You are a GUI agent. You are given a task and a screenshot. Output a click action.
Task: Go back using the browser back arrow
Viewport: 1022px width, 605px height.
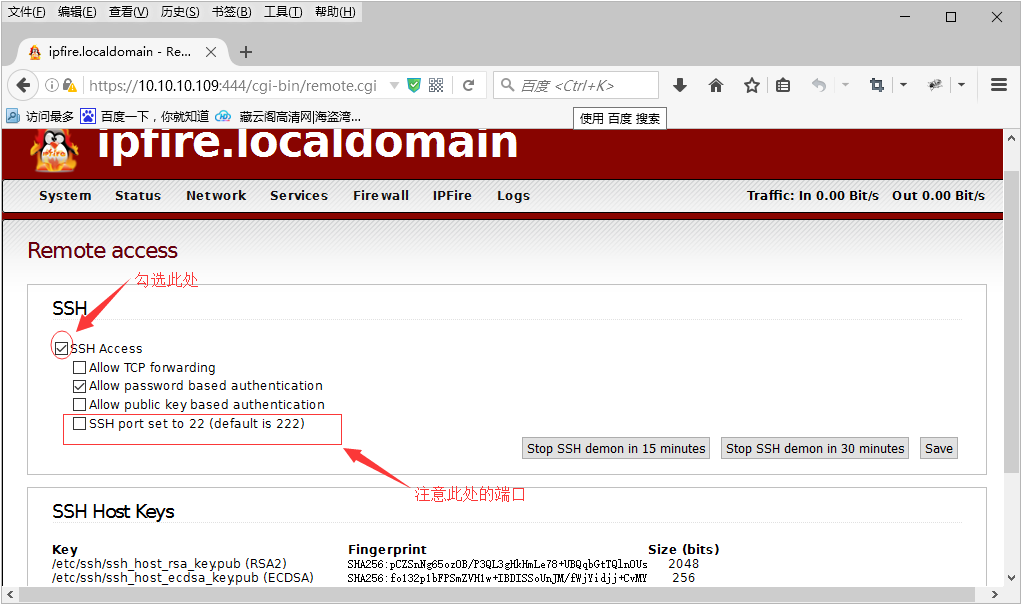pos(23,85)
